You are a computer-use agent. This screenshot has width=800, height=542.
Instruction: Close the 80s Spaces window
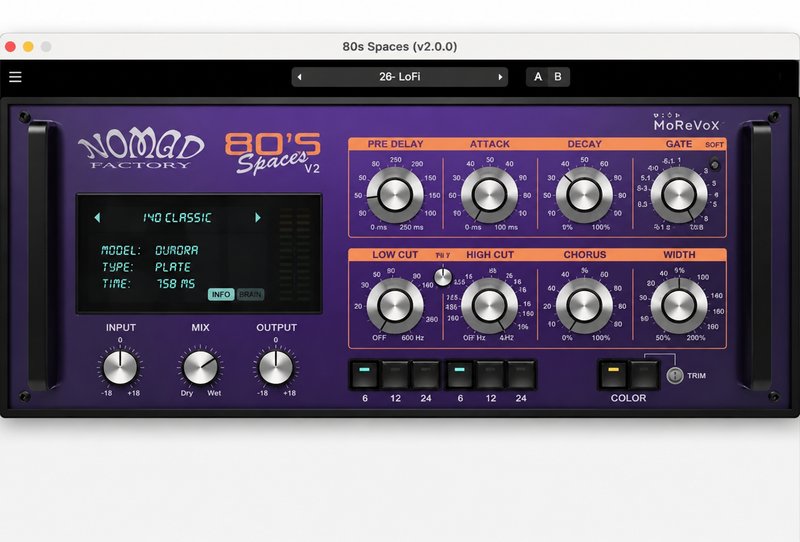10,46
